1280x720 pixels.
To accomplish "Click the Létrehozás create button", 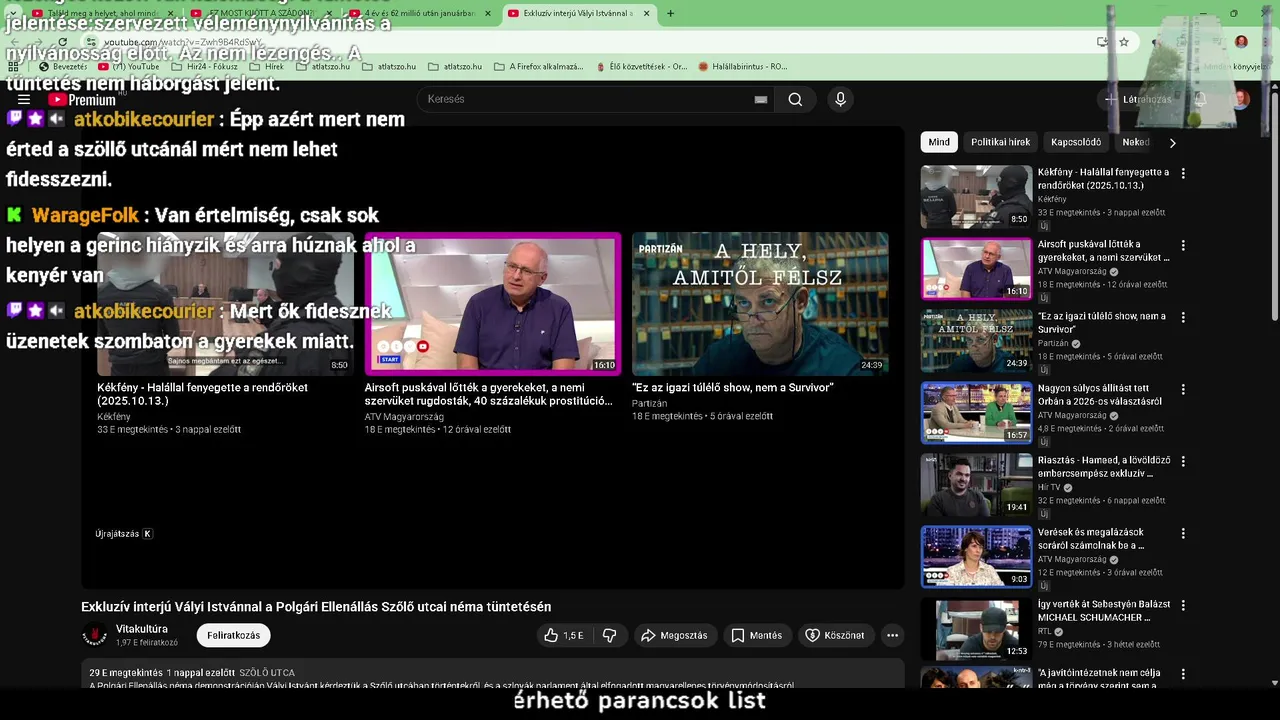I will click(1138, 100).
